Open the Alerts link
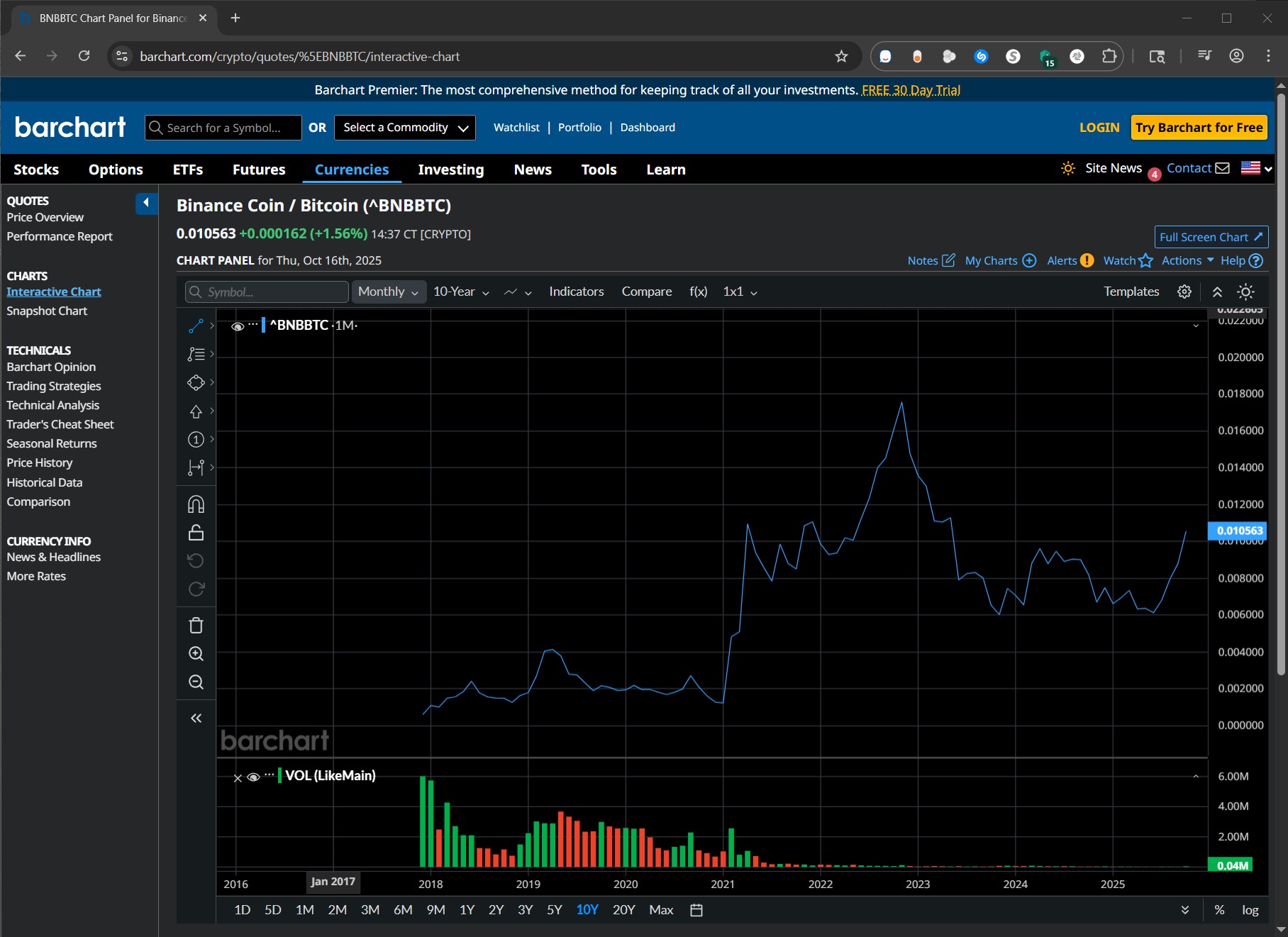This screenshot has width=1288, height=937. pyautogui.click(x=1070, y=260)
